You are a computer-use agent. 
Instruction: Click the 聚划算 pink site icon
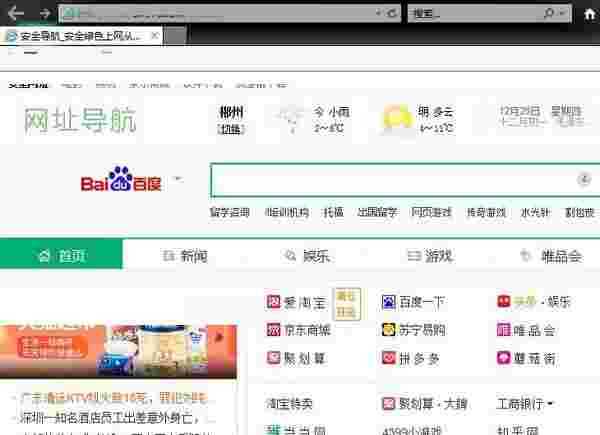pos(273,358)
